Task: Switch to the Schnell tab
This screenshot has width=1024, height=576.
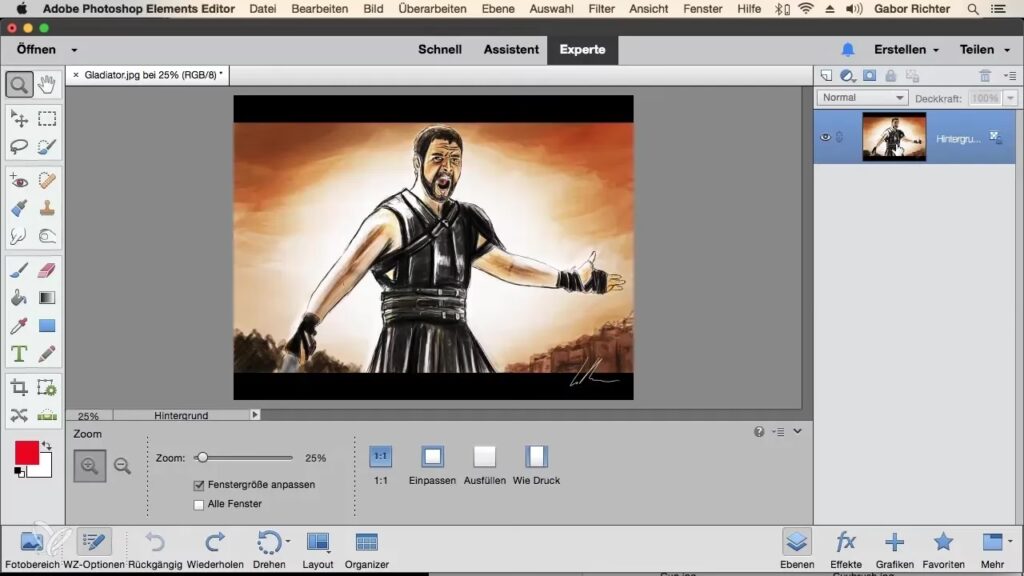Action: [x=440, y=49]
